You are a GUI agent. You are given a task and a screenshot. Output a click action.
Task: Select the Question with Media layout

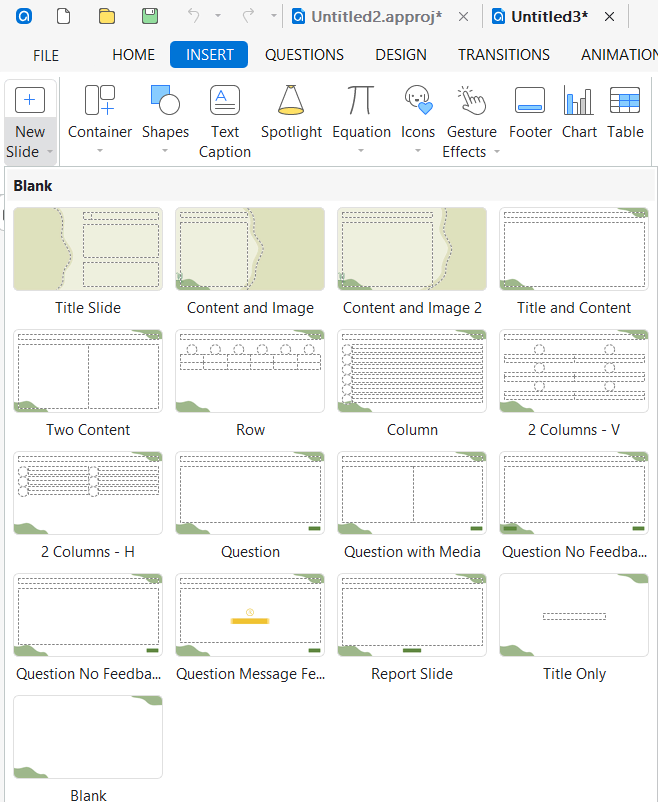[412, 494]
